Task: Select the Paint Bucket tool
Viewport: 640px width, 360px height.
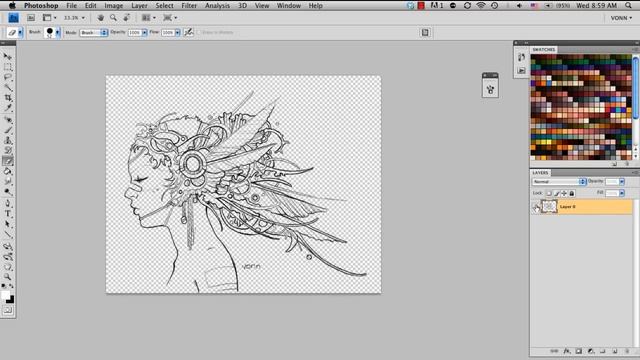Action: pyautogui.click(x=7, y=171)
